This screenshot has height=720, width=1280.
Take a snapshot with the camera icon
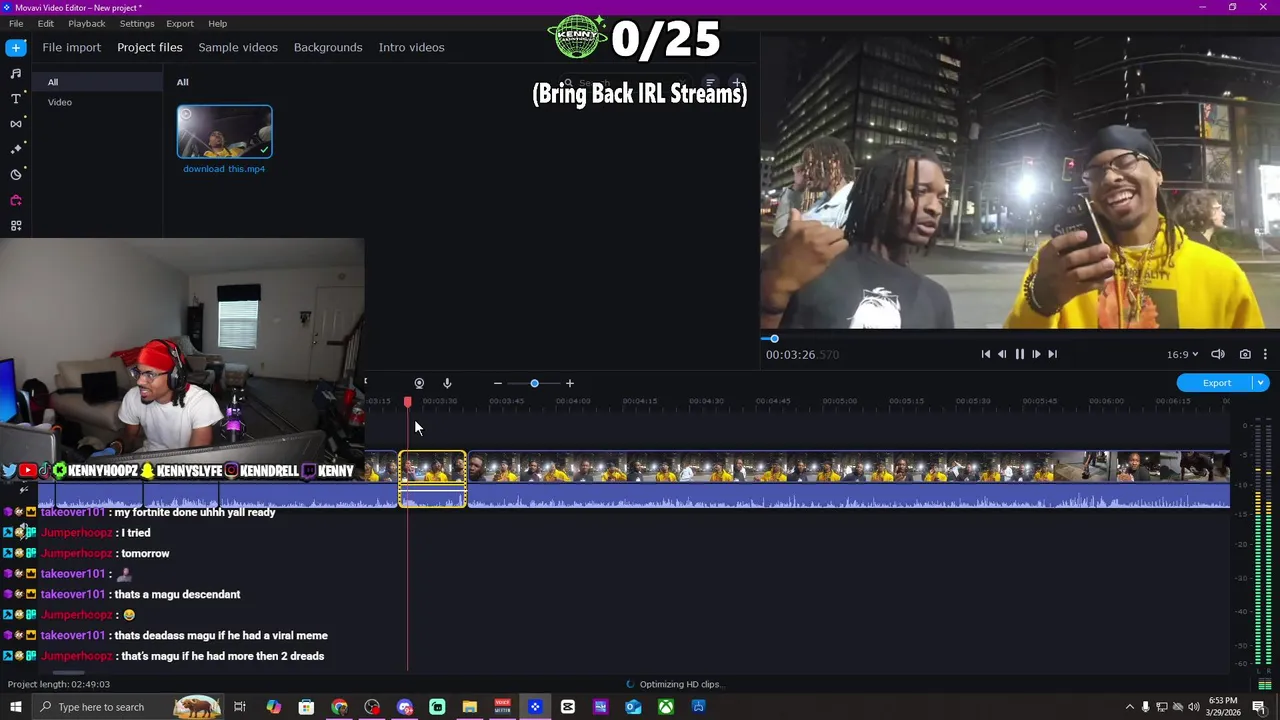(1245, 354)
